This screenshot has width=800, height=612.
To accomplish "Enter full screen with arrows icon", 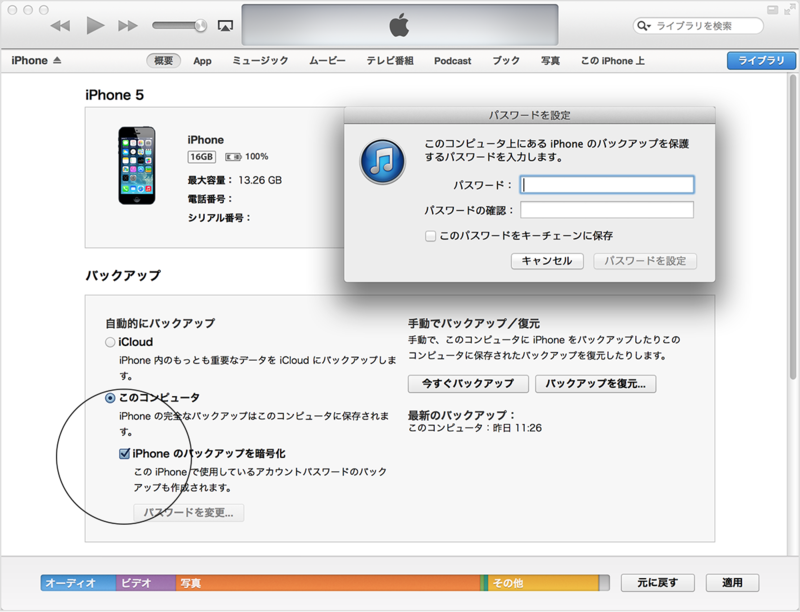I will pos(789,10).
